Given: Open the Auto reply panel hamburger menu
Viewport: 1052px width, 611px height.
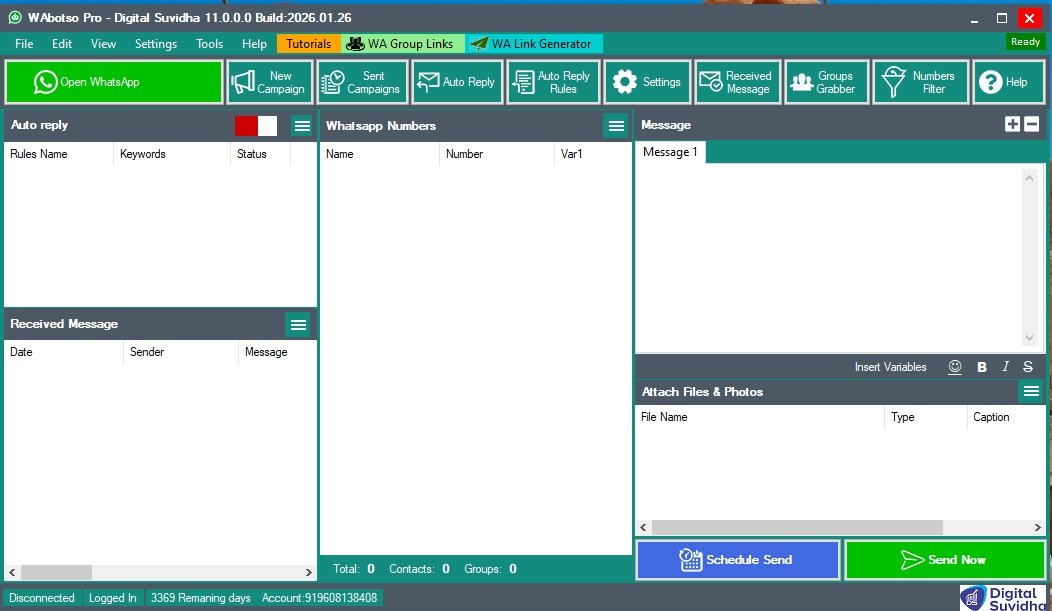Looking at the screenshot, I should point(302,125).
